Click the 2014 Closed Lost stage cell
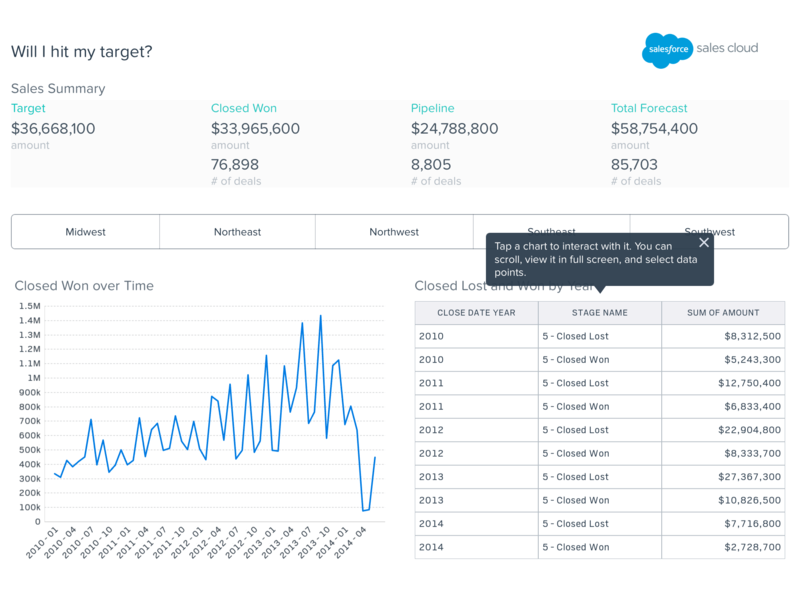The width and height of the screenshot is (800, 600). click(599, 524)
